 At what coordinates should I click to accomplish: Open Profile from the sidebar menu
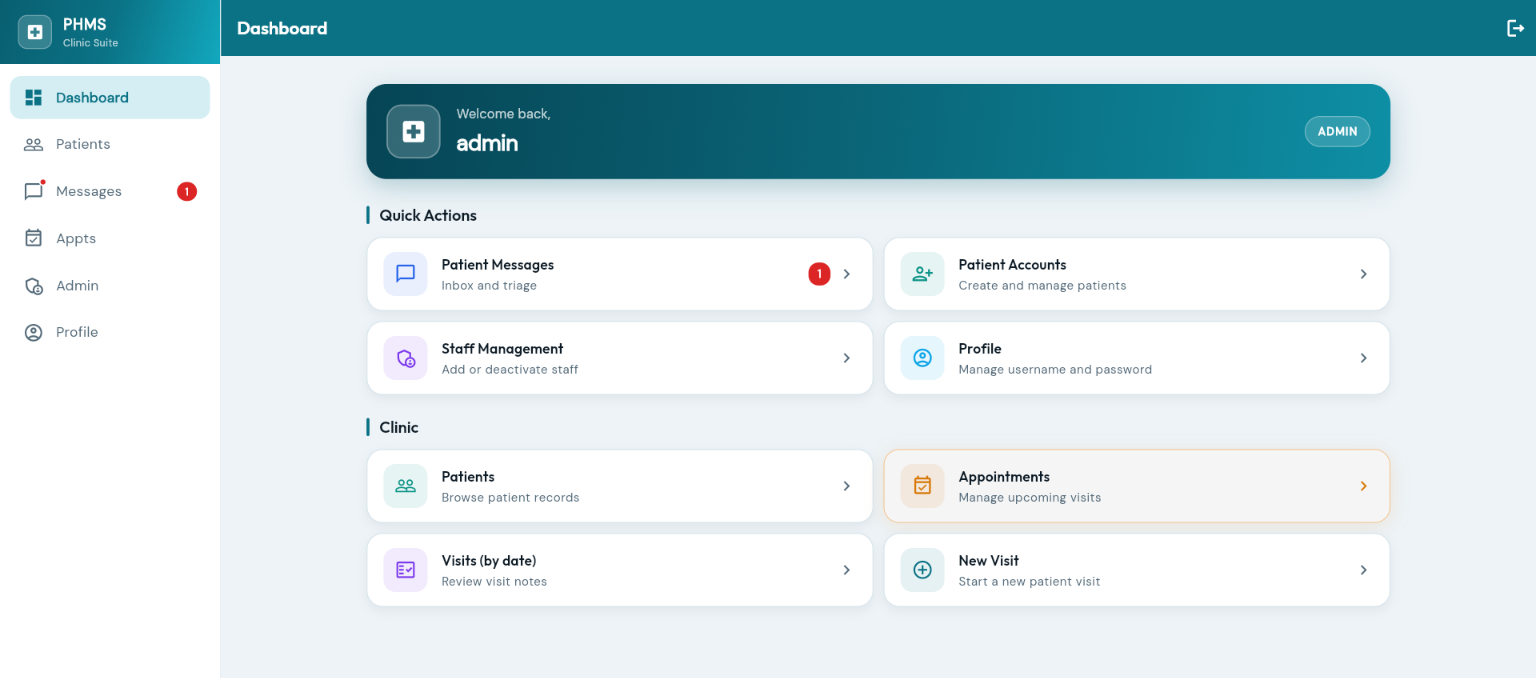tap(110, 332)
